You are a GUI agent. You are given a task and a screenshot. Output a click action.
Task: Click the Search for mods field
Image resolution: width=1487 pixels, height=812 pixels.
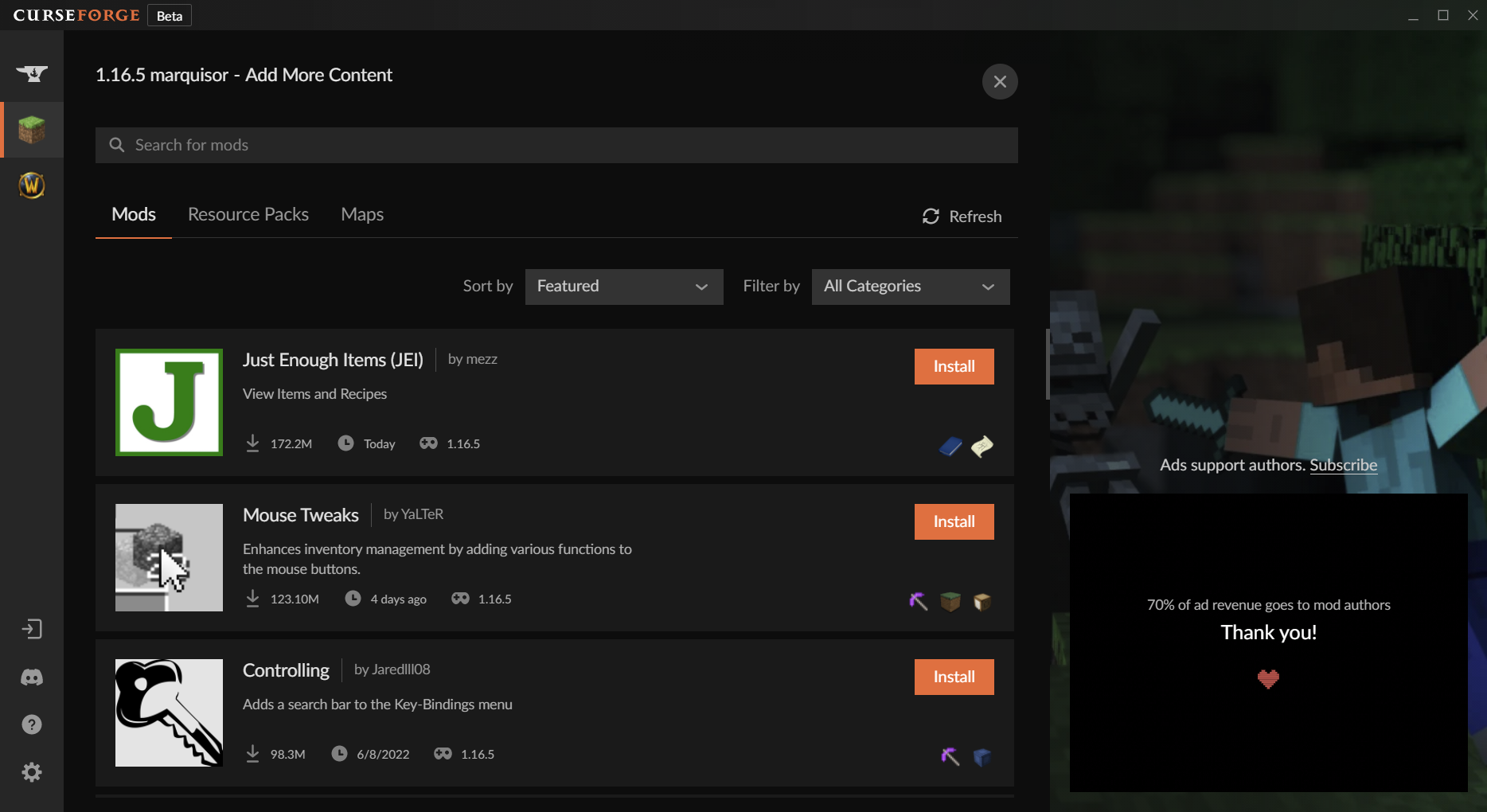click(x=556, y=145)
